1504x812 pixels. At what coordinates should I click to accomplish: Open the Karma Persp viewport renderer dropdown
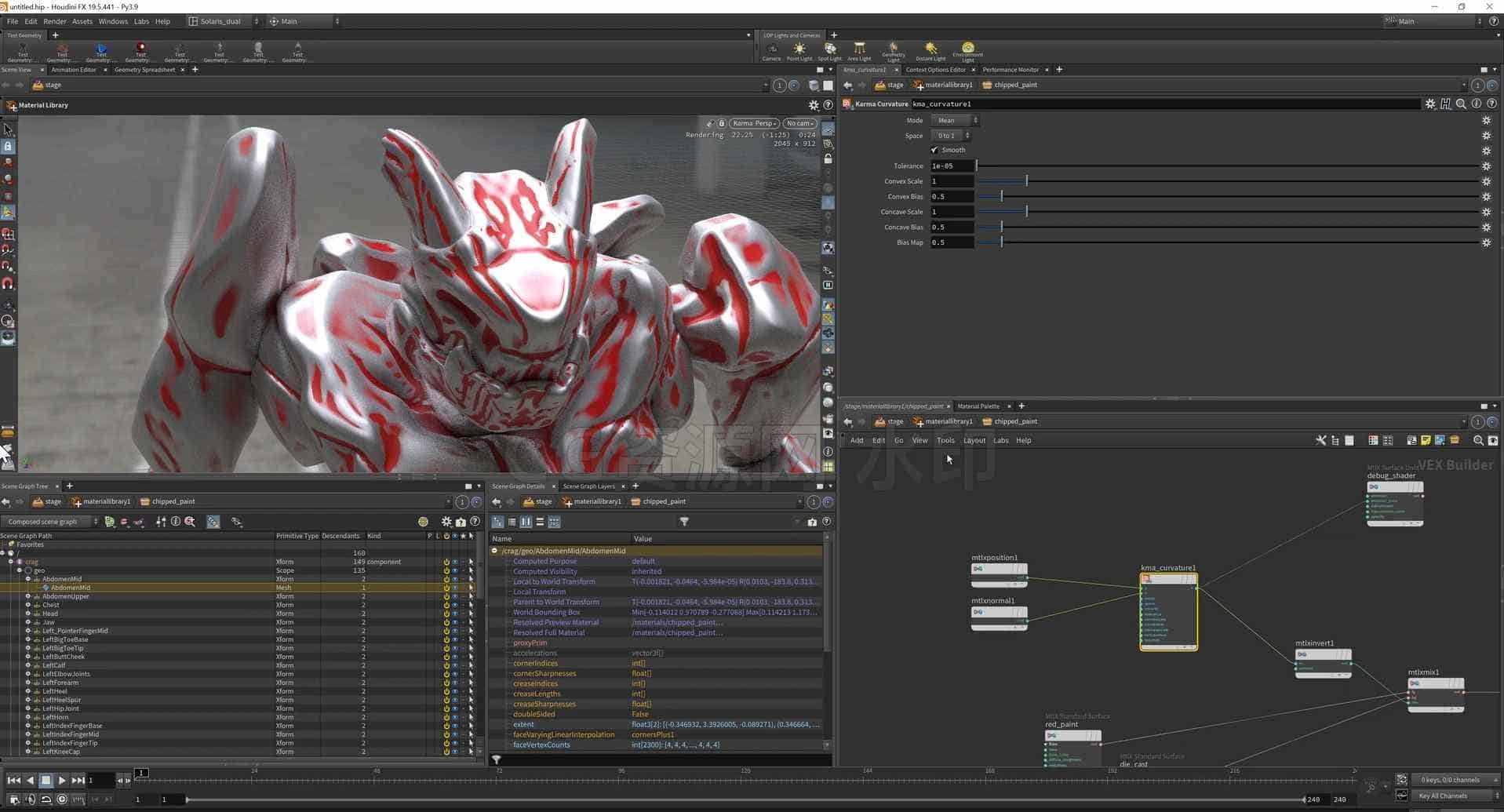(x=754, y=123)
